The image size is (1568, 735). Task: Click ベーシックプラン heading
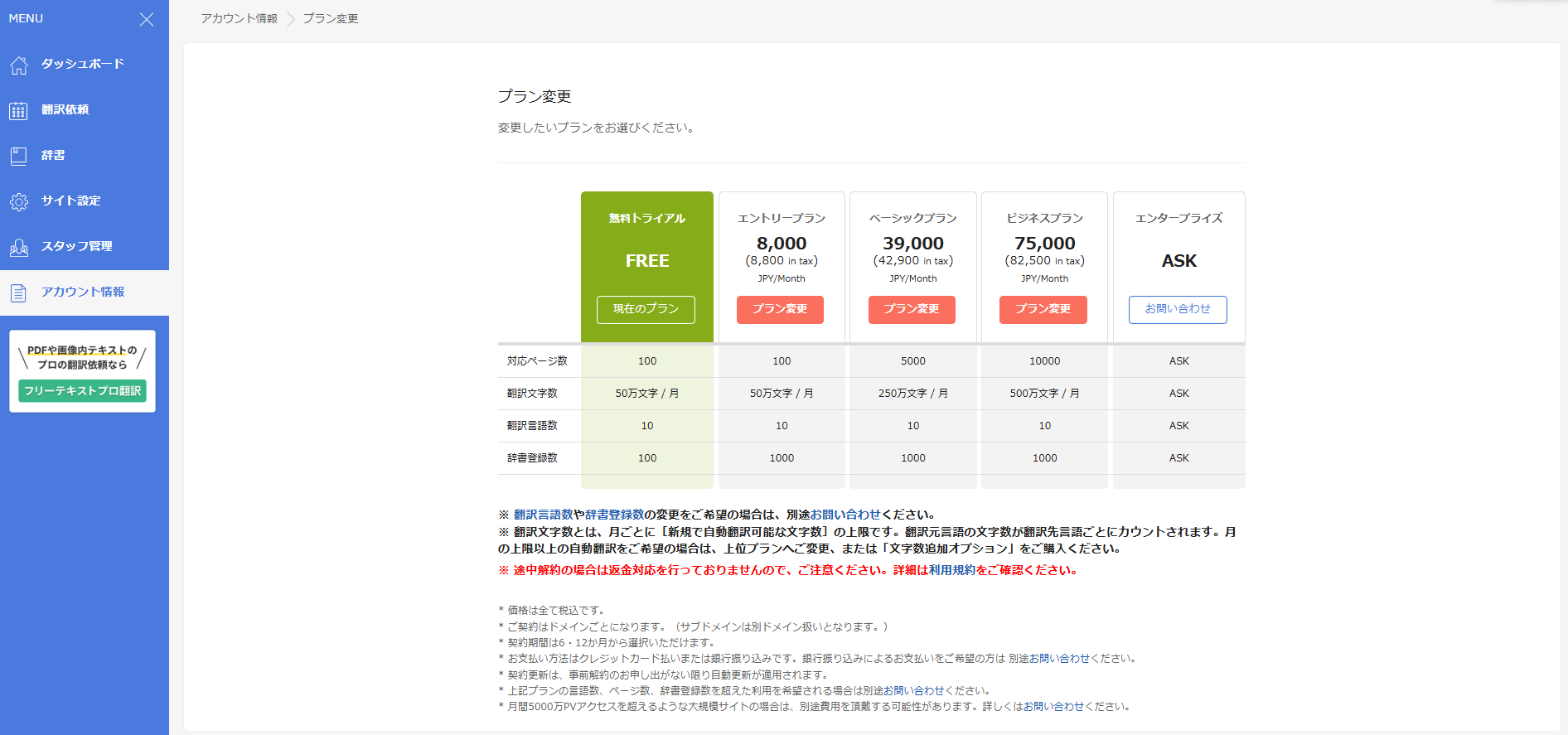click(x=913, y=218)
